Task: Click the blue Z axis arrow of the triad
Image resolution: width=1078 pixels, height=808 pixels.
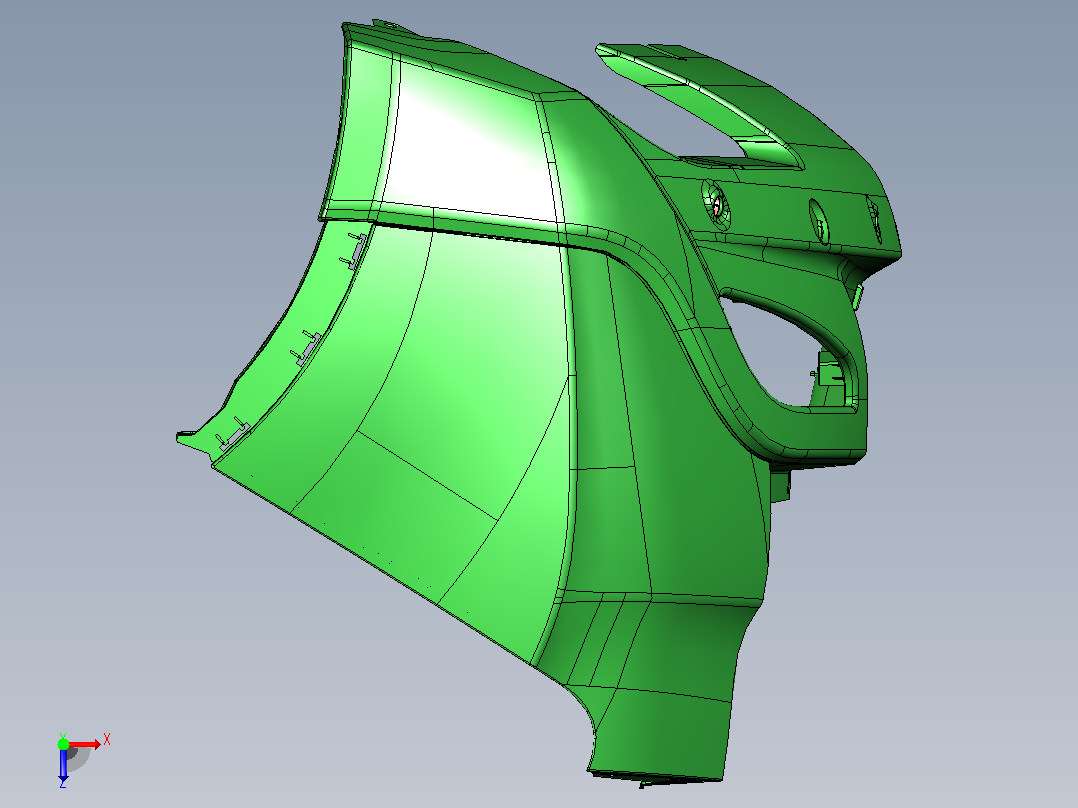Action: point(63,764)
